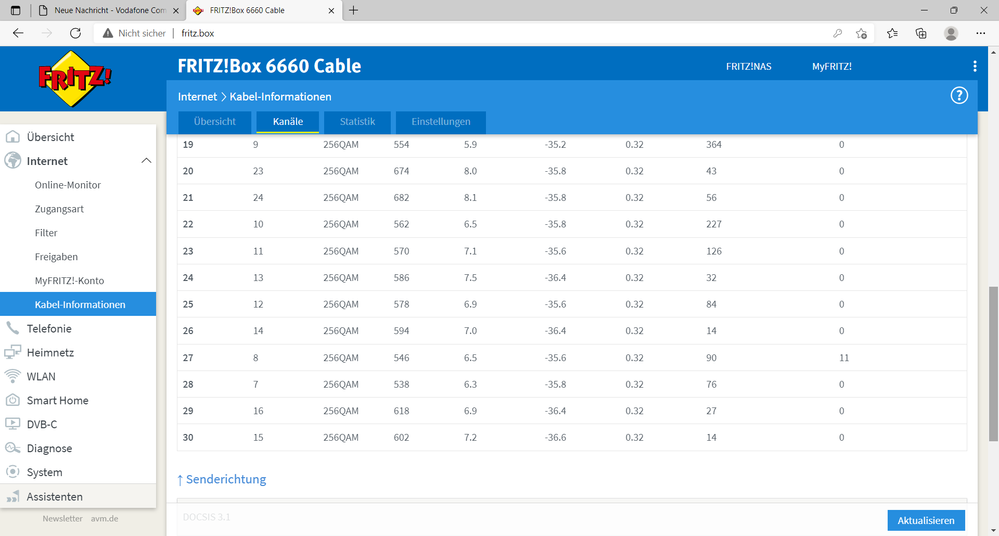Viewport: 999px width, 536px height.
Task: Select Kabel-Informationen in sidebar
Action: coord(78,305)
